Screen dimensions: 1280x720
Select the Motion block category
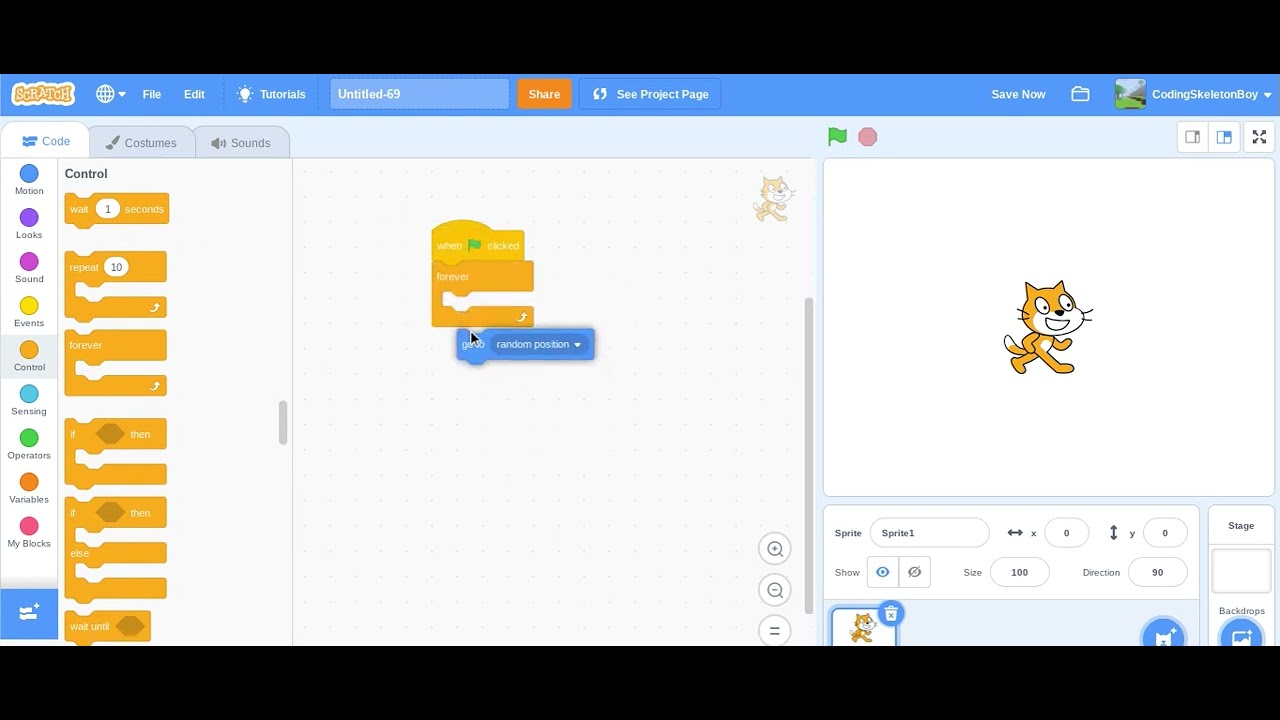point(29,180)
